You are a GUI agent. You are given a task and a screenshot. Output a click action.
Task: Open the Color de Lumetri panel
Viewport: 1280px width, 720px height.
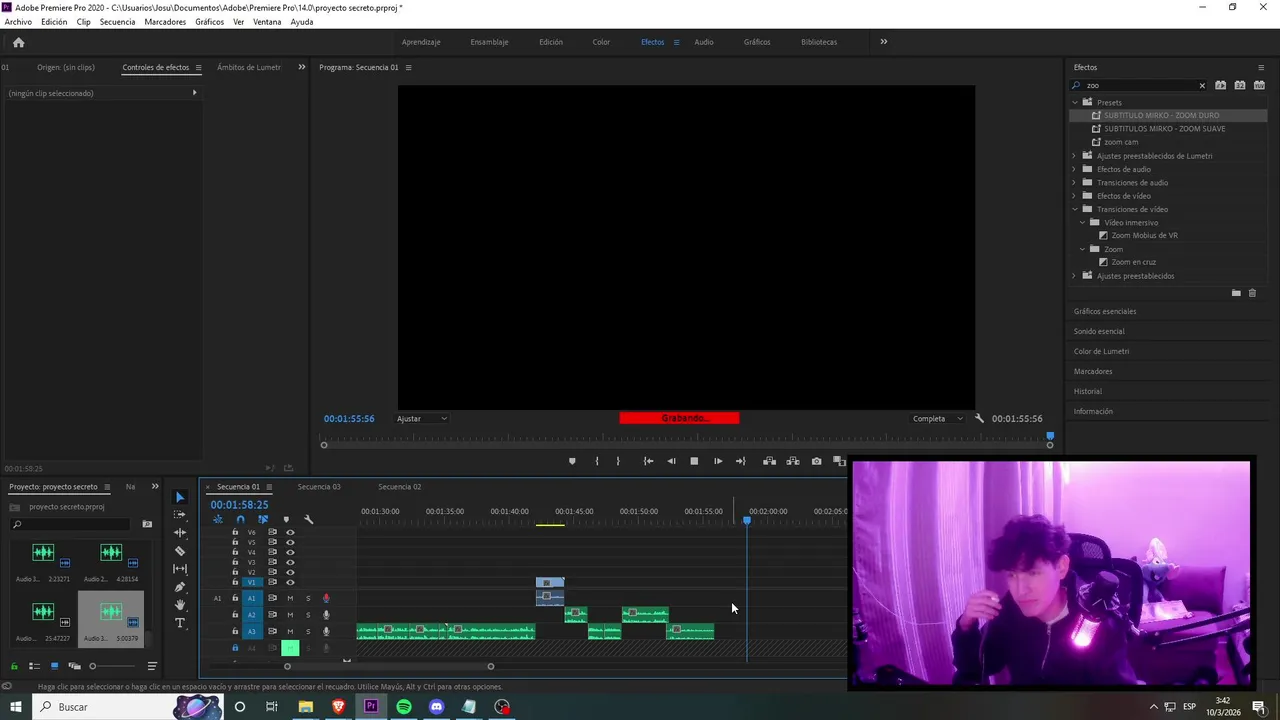pyautogui.click(x=1101, y=351)
